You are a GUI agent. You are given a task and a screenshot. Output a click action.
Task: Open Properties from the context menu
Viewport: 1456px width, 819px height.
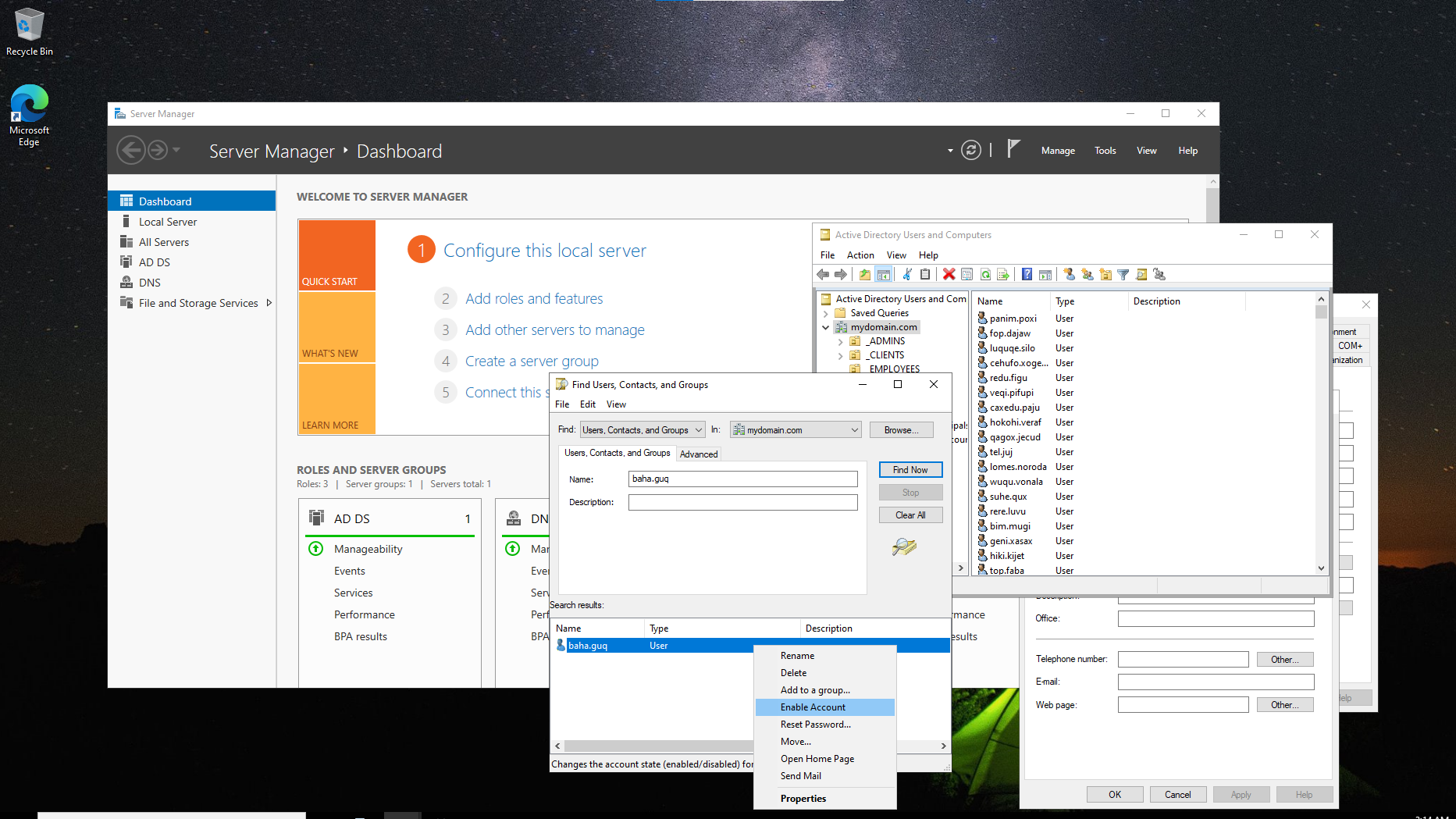point(825,799)
